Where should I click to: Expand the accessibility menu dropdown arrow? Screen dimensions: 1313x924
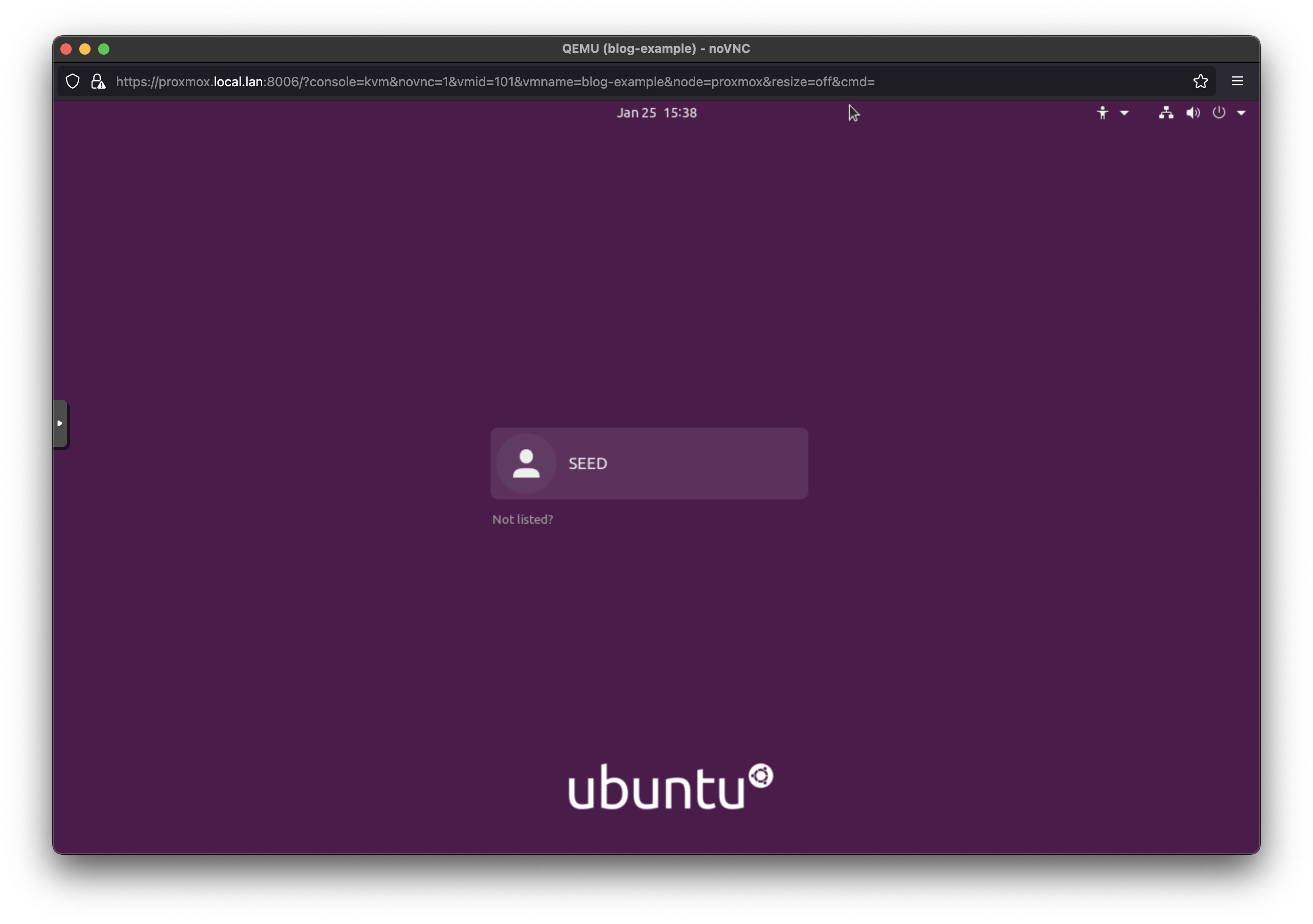click(x=1124, y=113)
